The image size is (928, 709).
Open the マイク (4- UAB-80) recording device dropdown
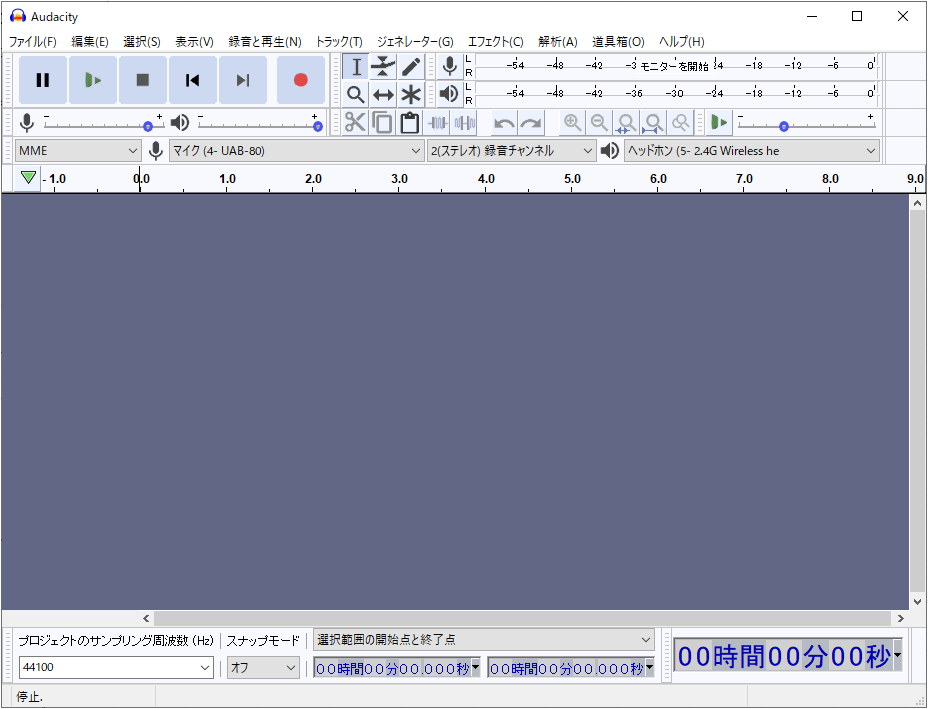tap(297, 151)
